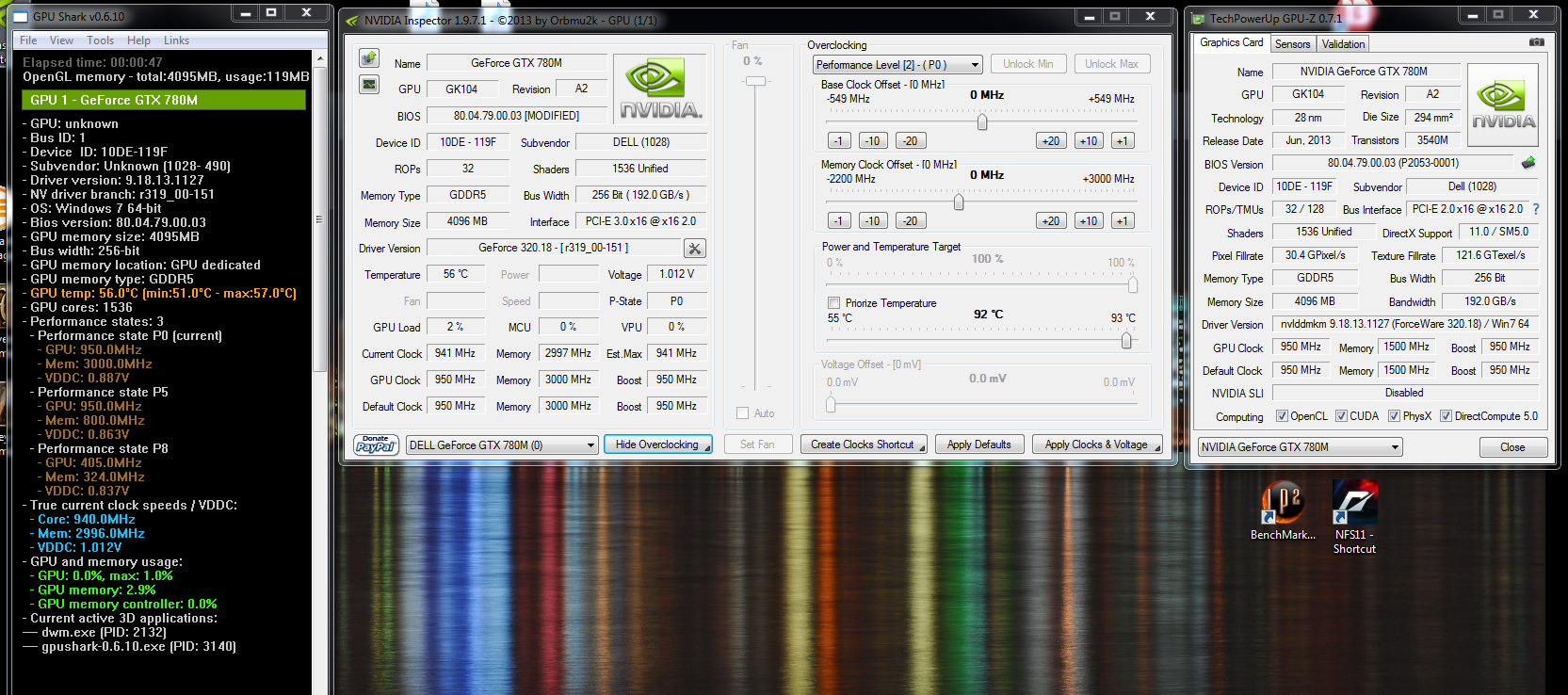
Task: Click the NVIDIA Inspector title bar icon
Action: [352, 20]
